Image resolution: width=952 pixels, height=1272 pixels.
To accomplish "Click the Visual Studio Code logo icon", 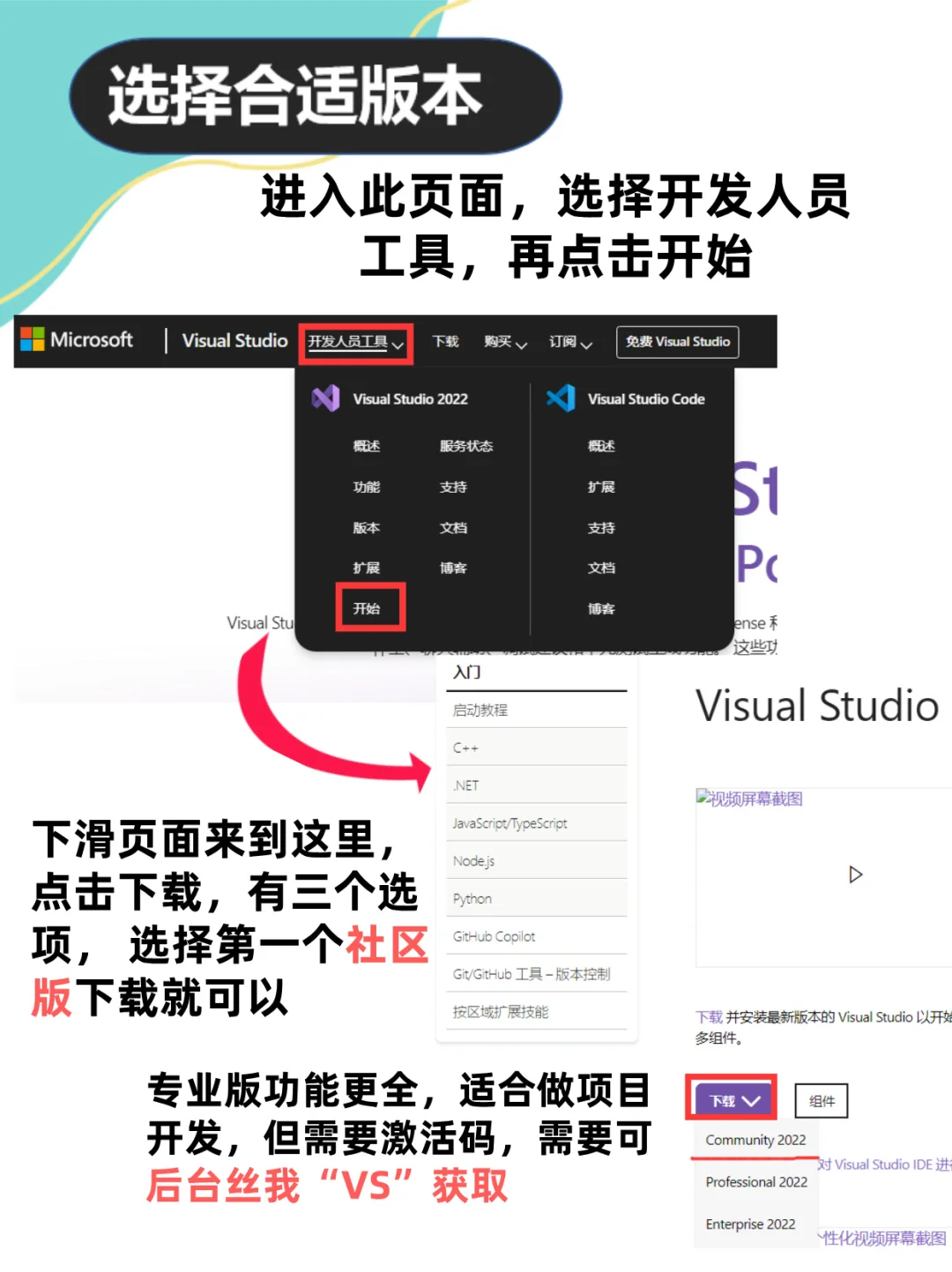I will 561,398.
